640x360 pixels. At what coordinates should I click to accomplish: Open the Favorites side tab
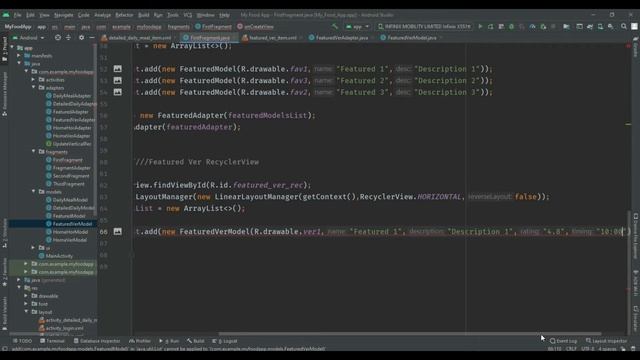pyautogui.click(x=4, y=271)
